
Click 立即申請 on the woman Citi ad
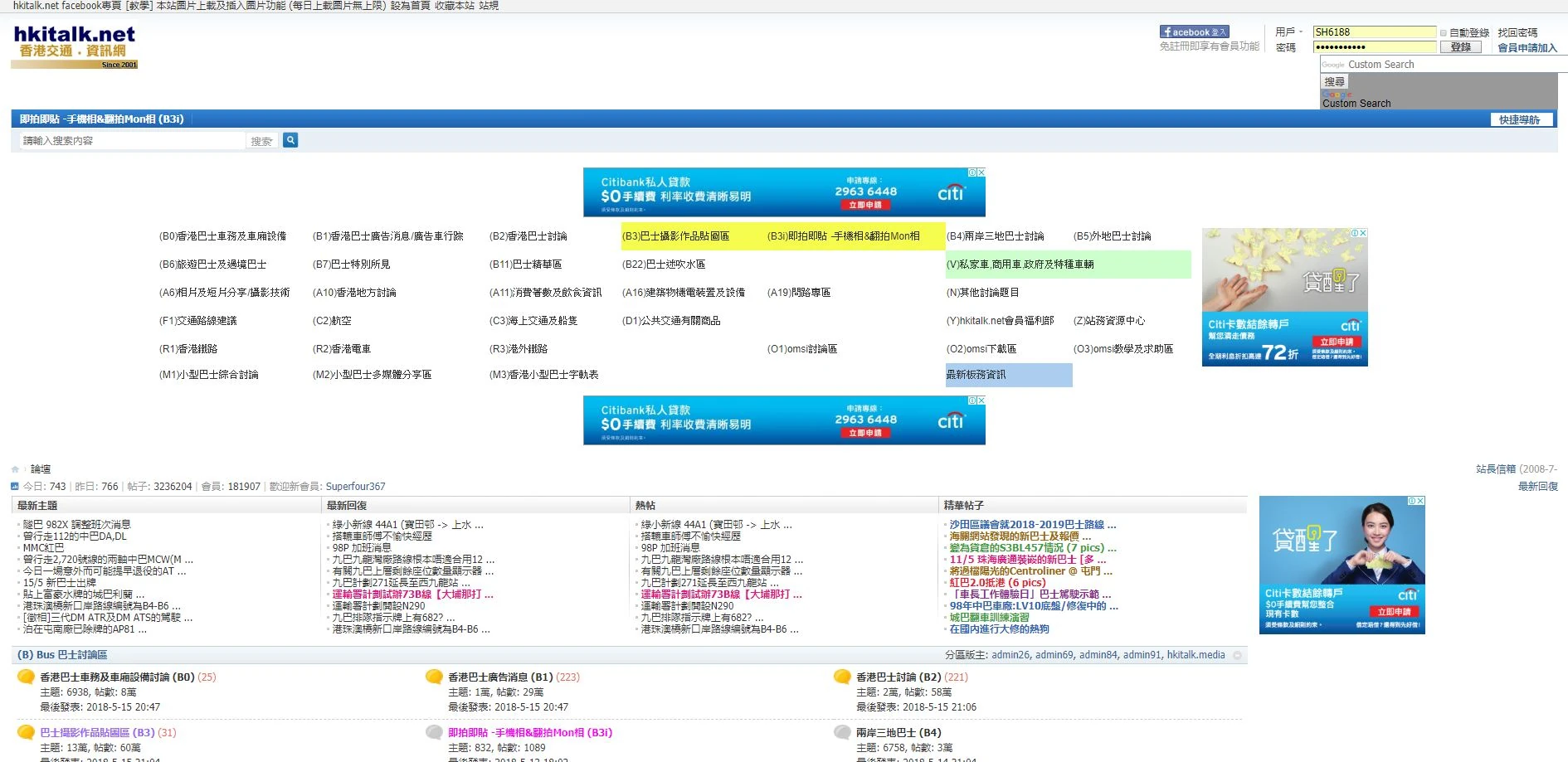click(x=1394, y=612)
